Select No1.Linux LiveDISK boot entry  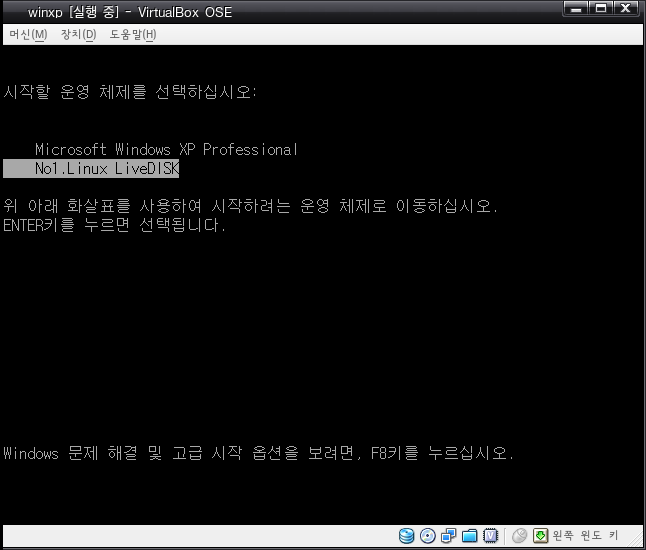click(x=91, y=169)
